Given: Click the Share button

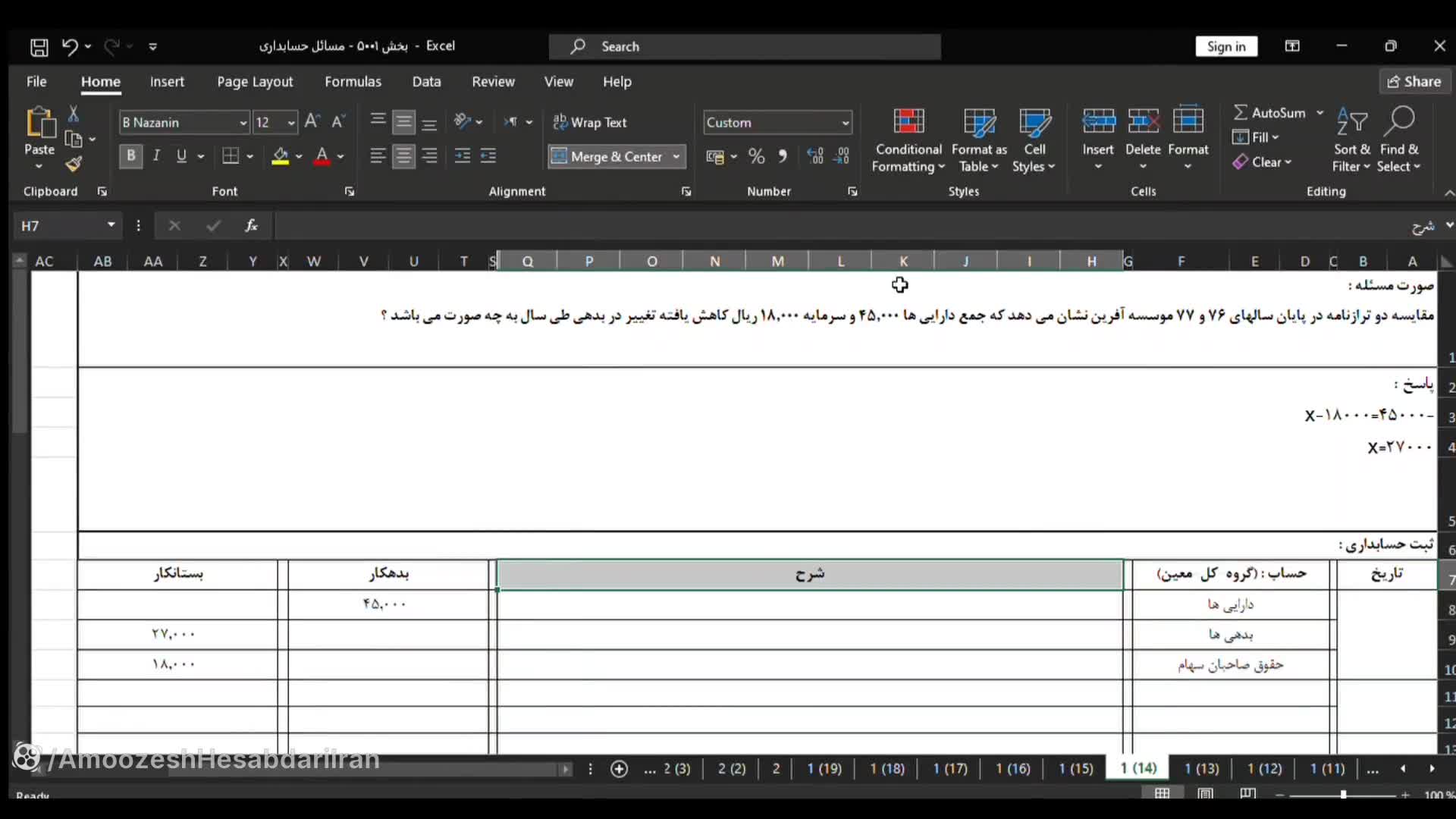Looking at the screenshot, I should [1414, 81].
